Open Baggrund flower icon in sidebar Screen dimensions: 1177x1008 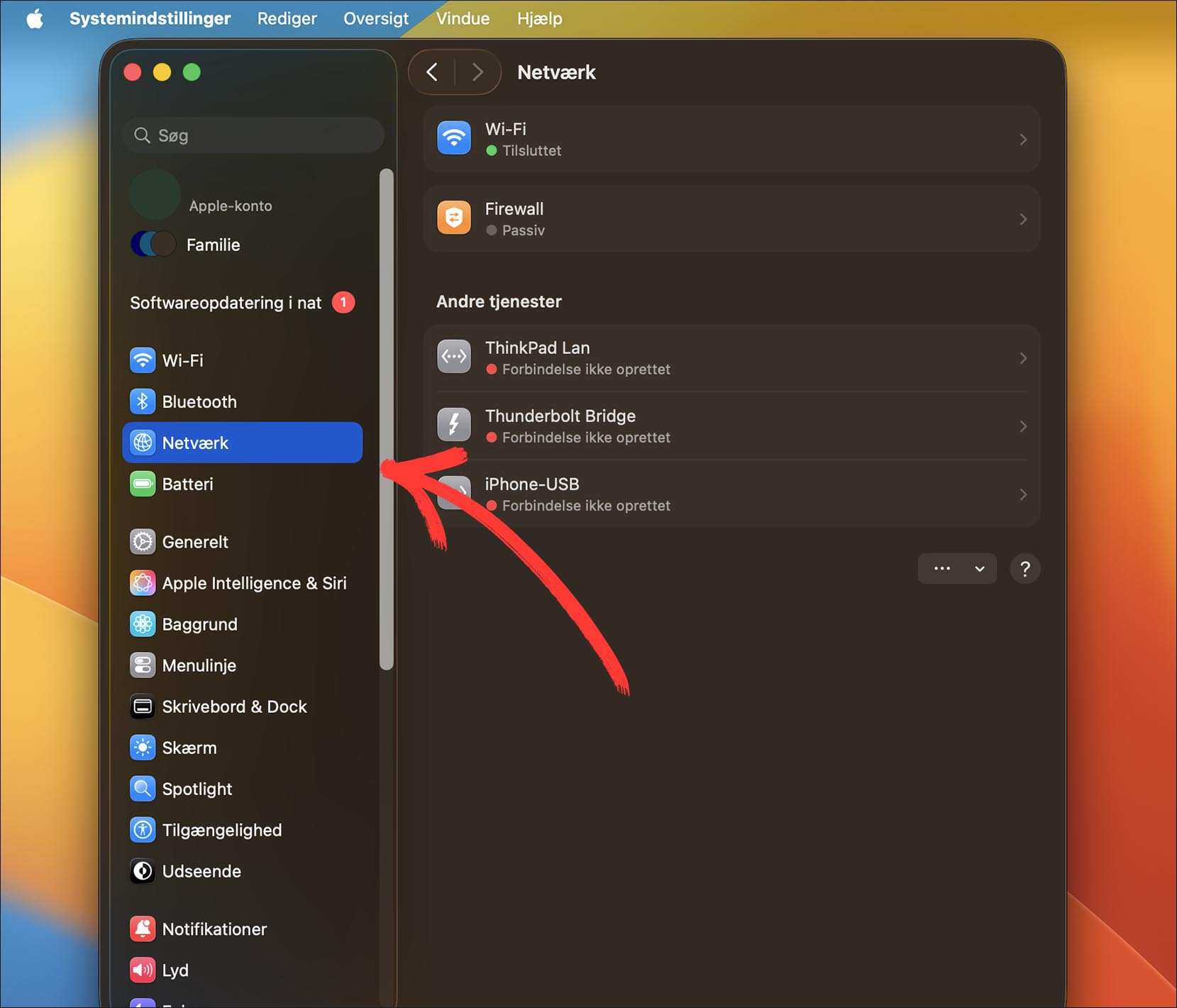click(x=143, y=624)
